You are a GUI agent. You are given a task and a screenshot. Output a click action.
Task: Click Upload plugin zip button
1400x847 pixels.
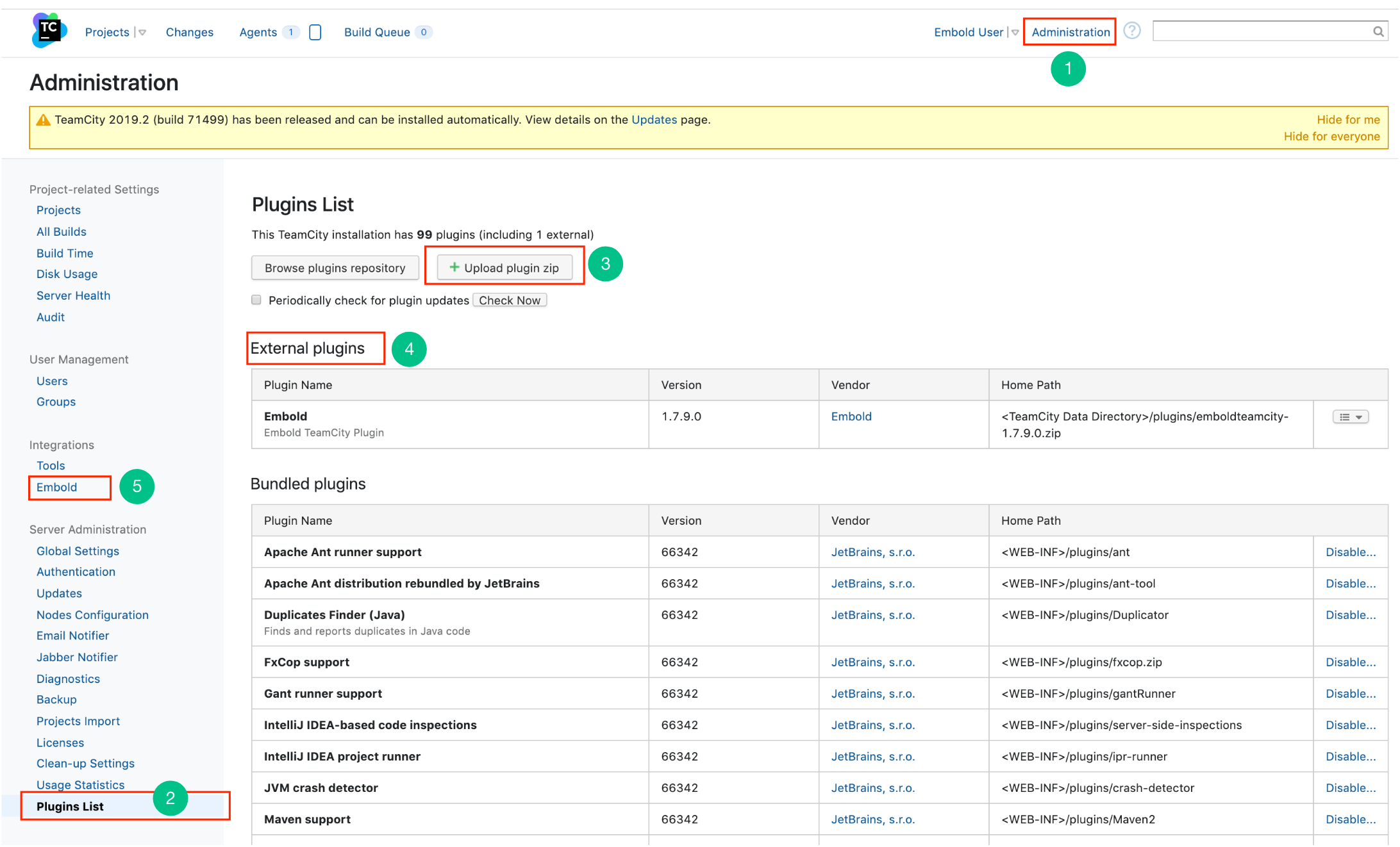pos(504,268)
